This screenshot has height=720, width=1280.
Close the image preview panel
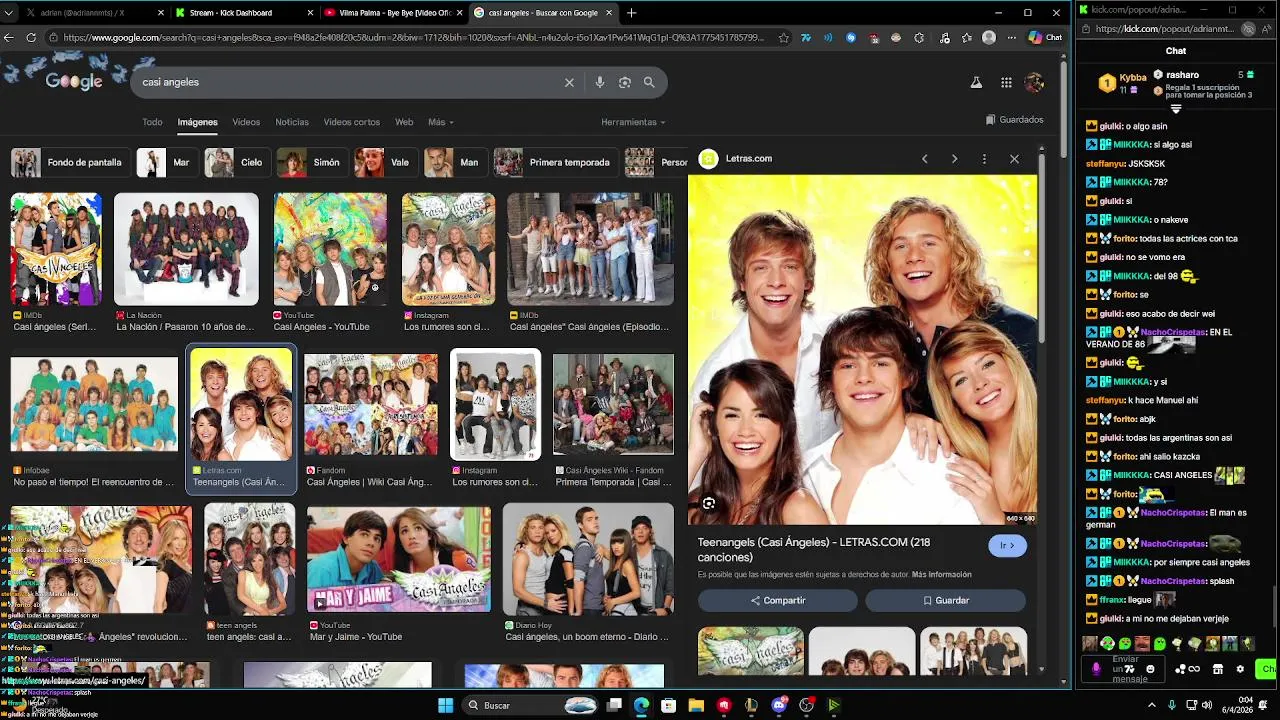[x=1014, y=159]
